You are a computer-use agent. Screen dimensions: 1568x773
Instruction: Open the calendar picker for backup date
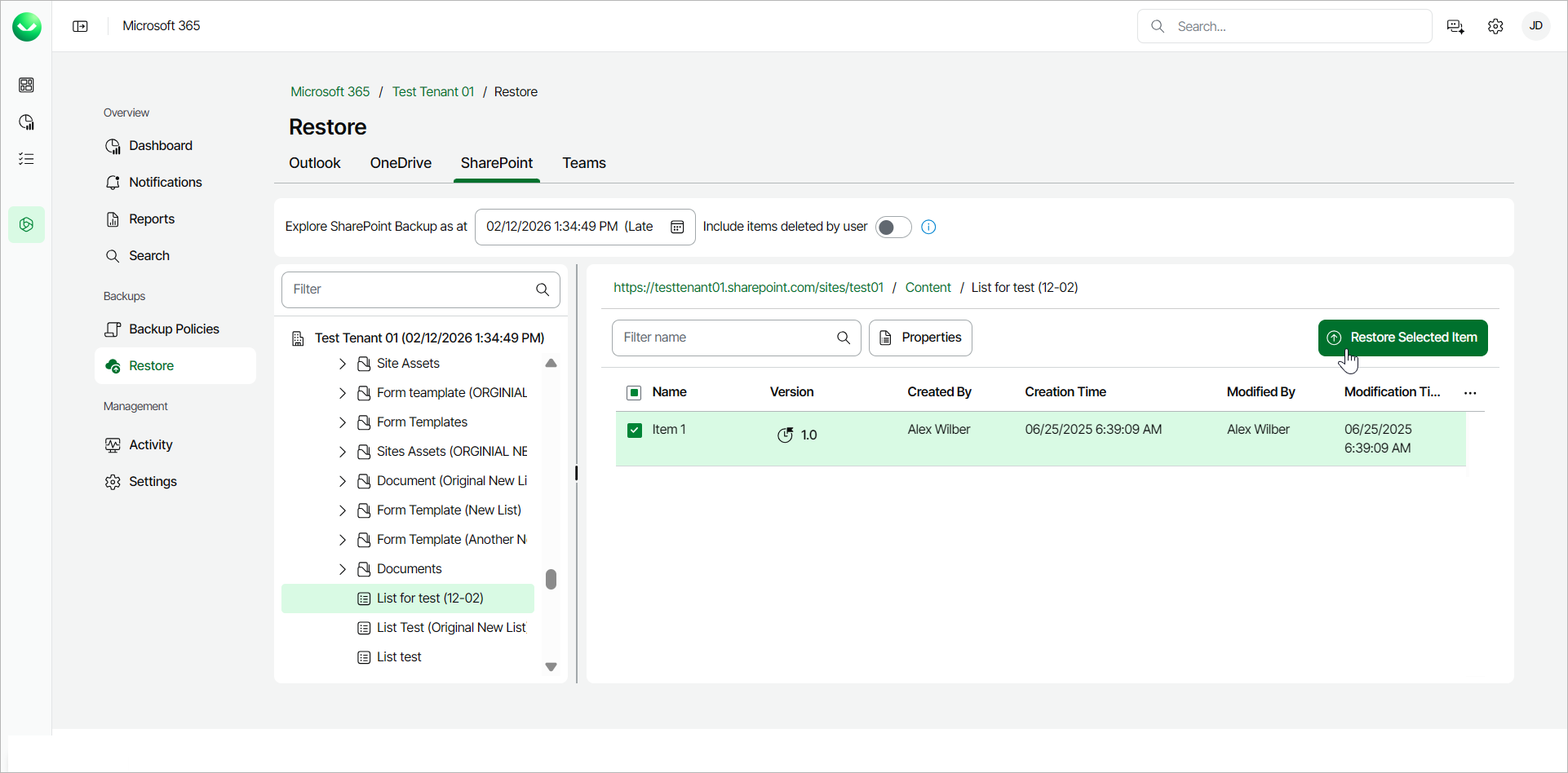(677, 227)
